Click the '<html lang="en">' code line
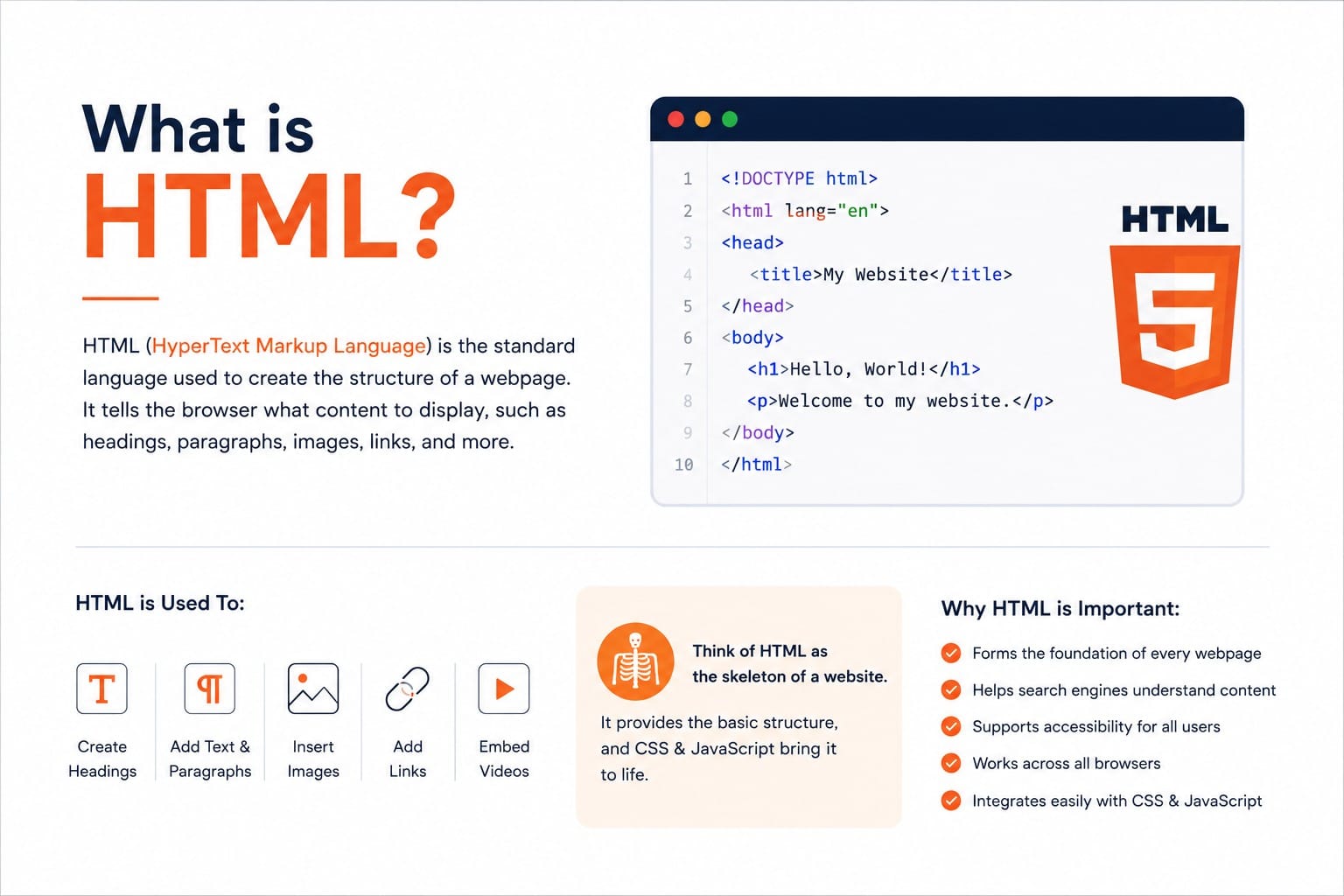Image resolution: width=1344 pixels, height=896 pixels. (805, 211)
